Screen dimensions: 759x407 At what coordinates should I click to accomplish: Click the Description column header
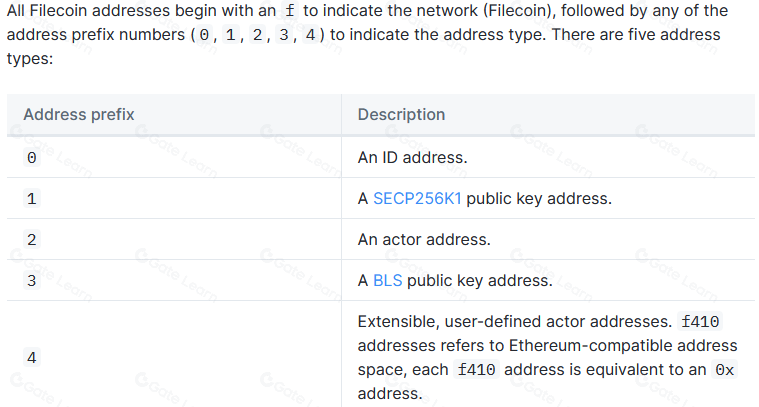[401, 114]
